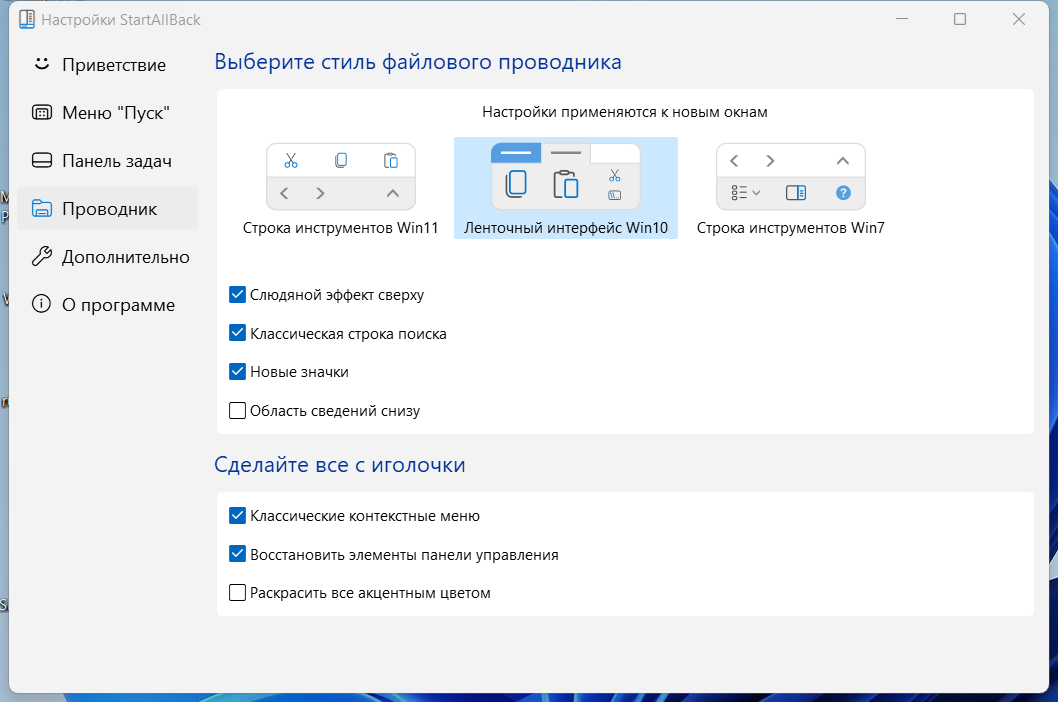The width and height of the screenshot is (1058, 702).
Task: Click the taskbar icon beside Панель задач
Action: (x=42, y=161)
